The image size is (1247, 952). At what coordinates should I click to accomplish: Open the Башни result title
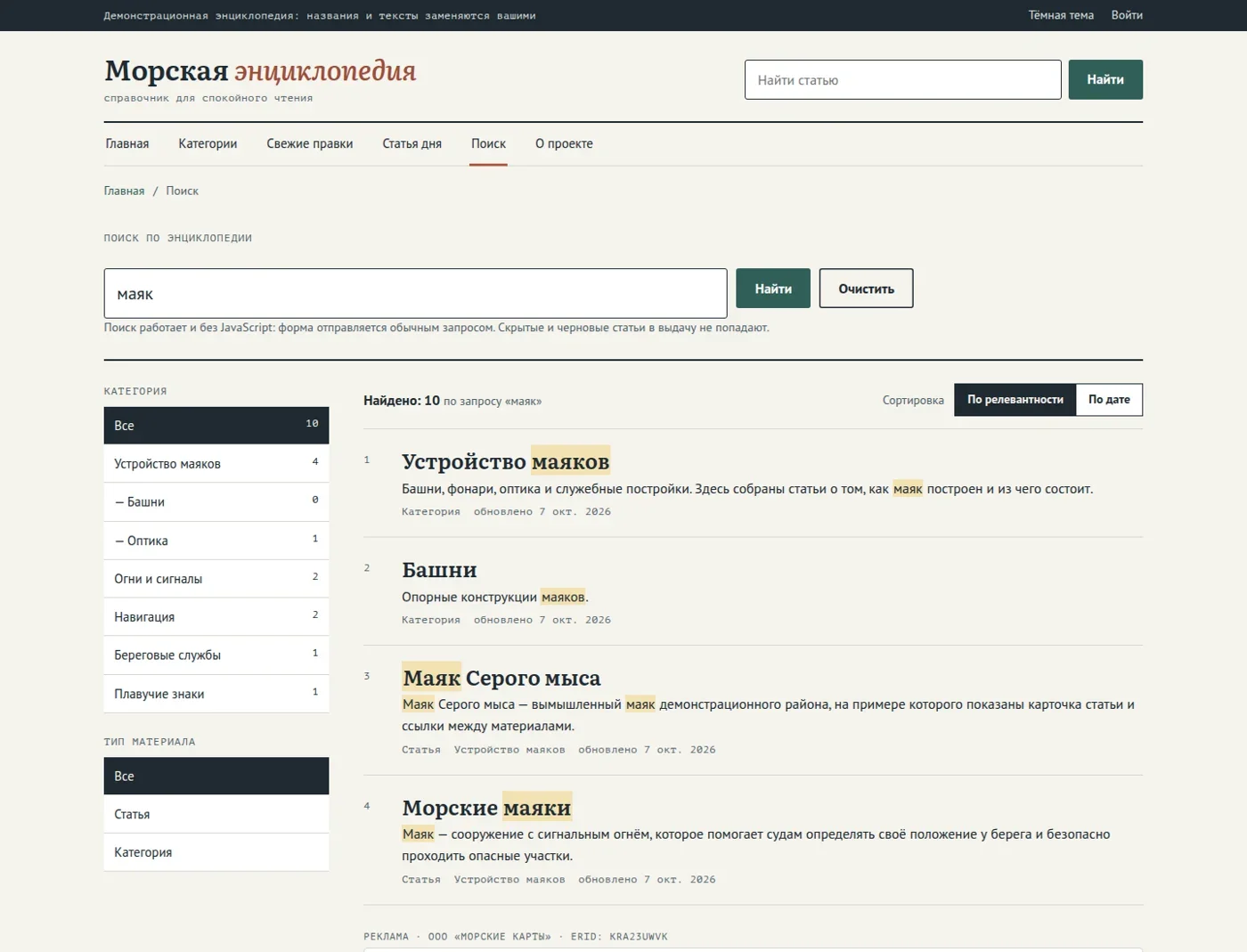click(439, 570)
